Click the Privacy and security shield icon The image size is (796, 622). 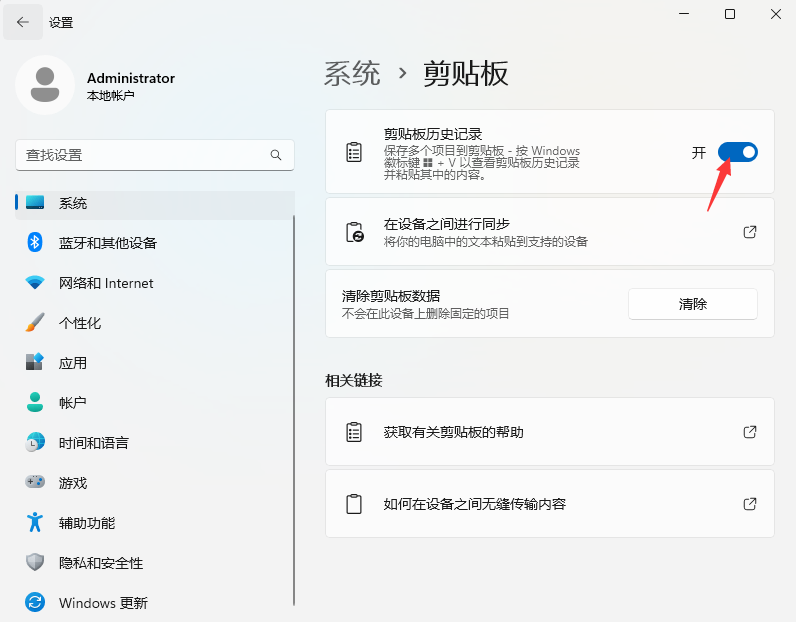pos(35,563)
